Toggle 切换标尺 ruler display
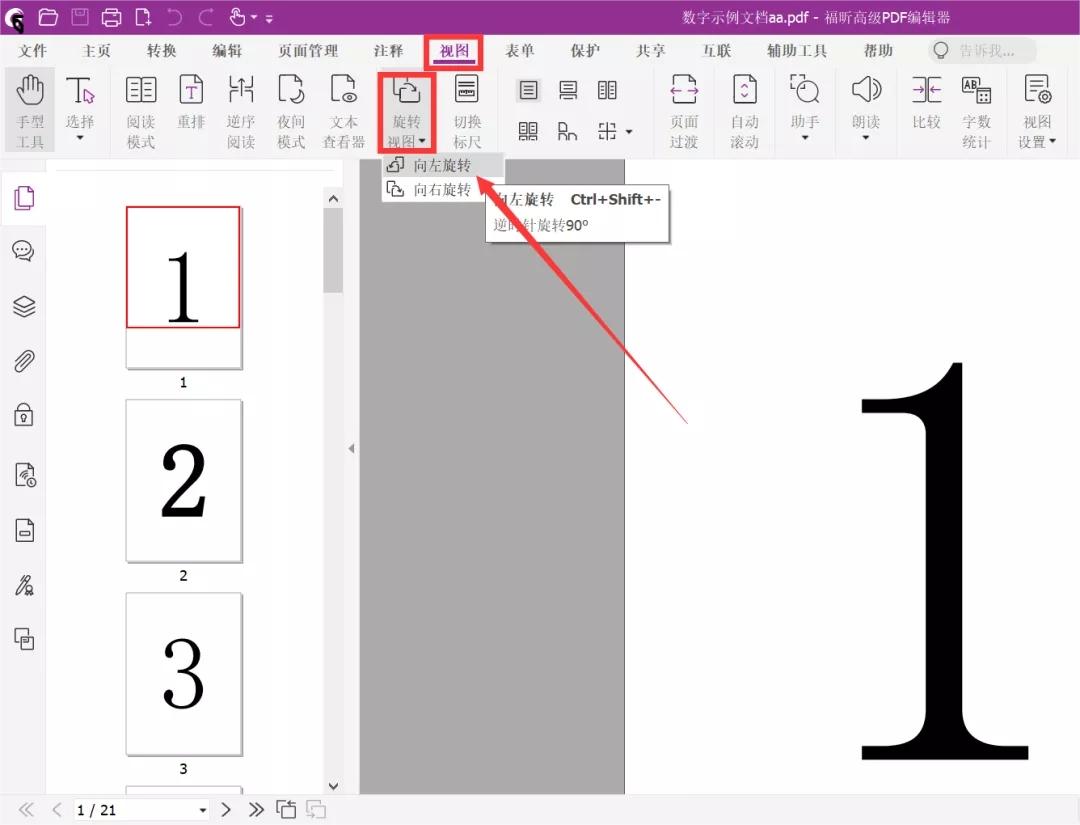Screen dimensions: 1080x825 click(467, 111)
